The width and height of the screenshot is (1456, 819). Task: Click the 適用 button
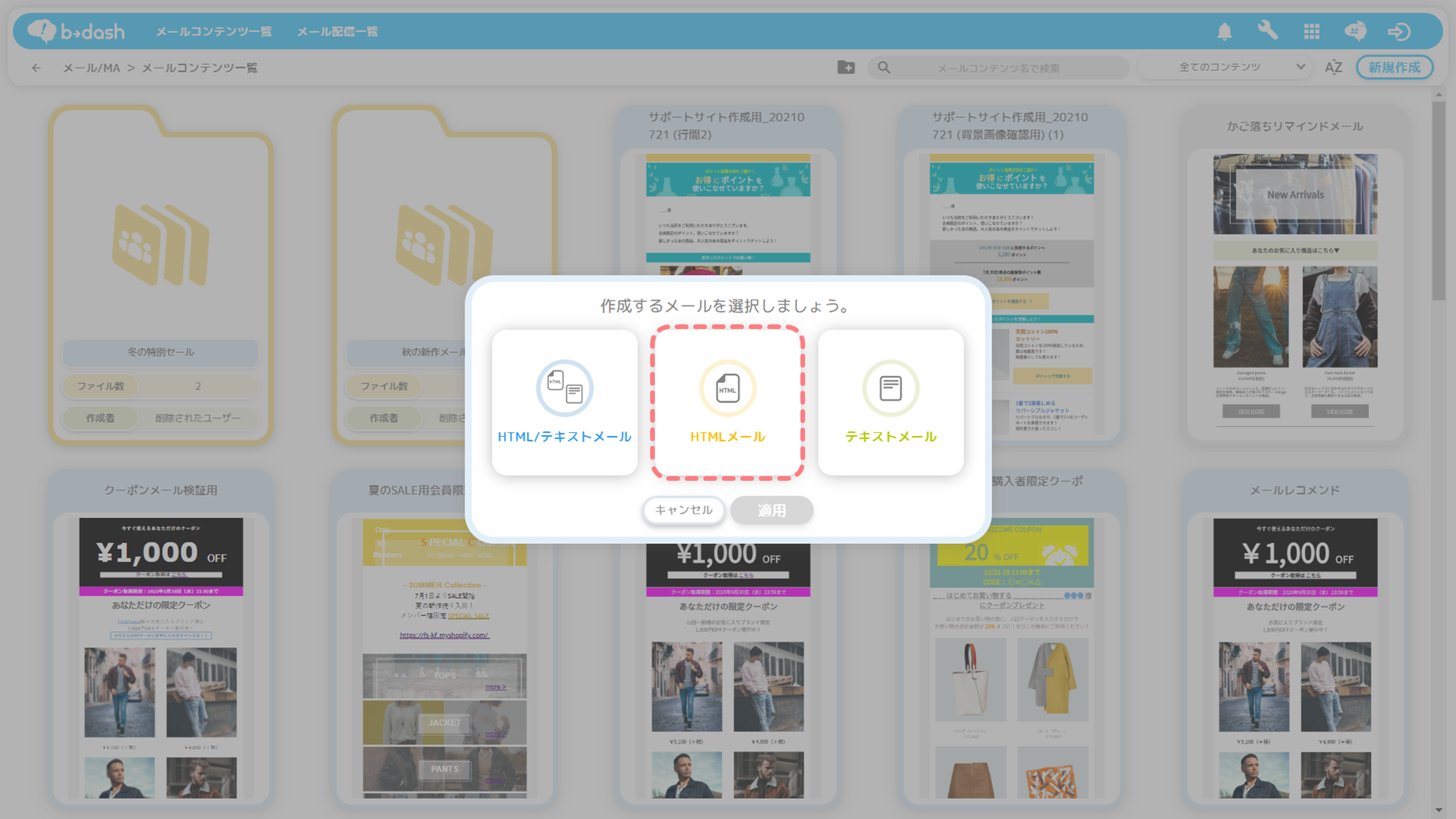(771, 510)
